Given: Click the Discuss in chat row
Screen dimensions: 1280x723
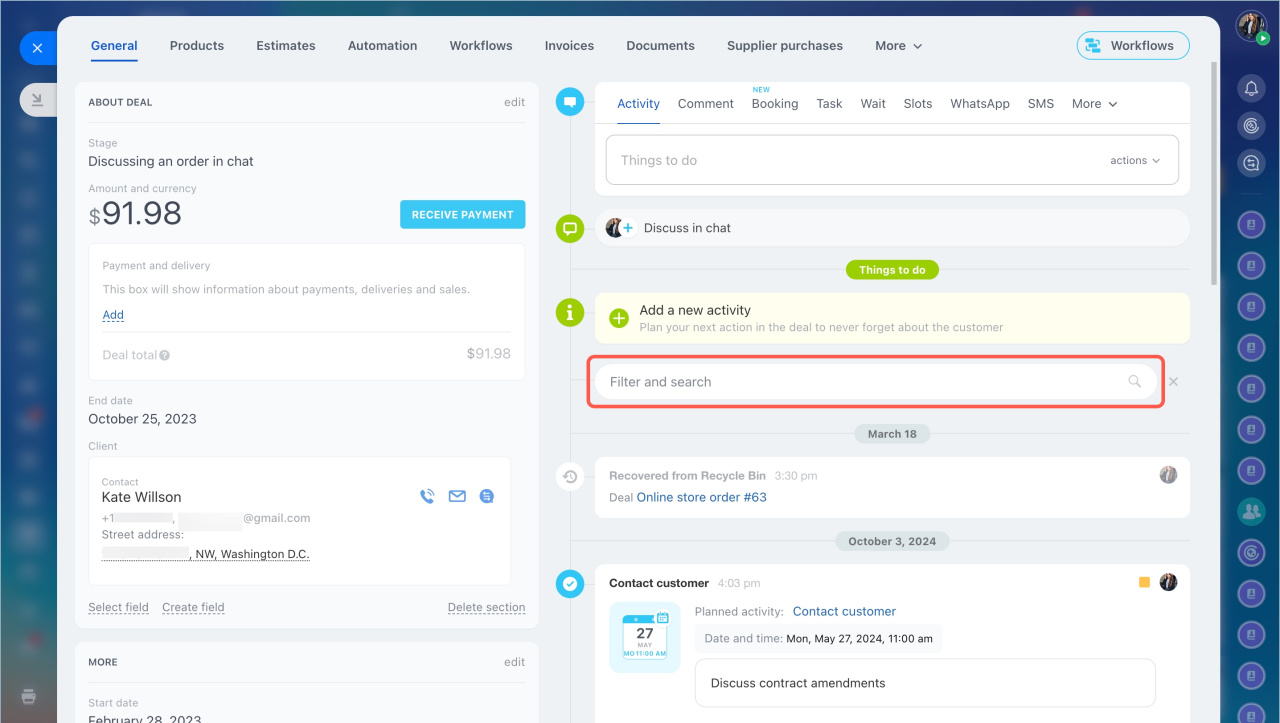Looking at the screenshot, I should (892, 228).
